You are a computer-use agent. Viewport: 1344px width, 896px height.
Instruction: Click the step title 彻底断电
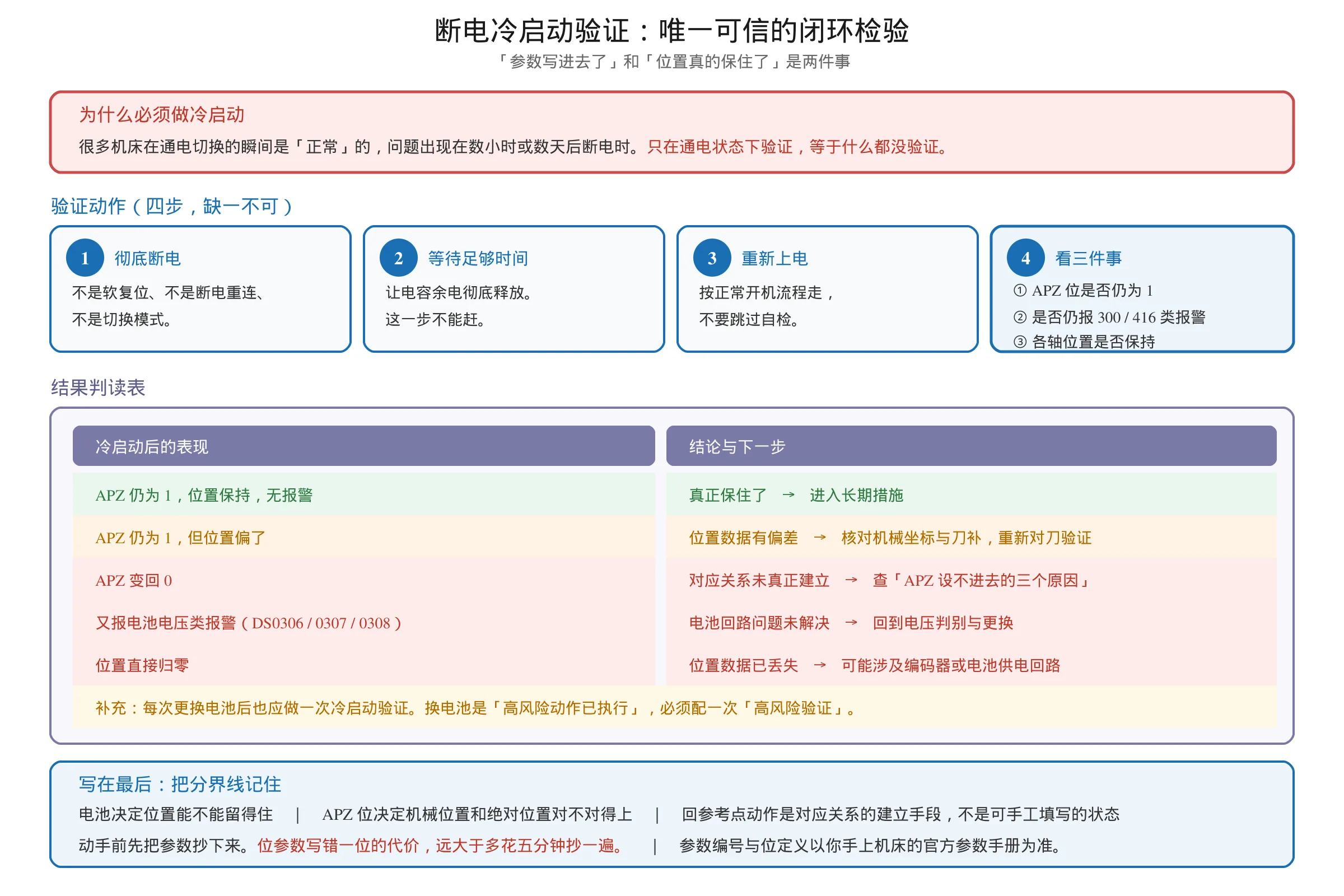coord(147,259)
